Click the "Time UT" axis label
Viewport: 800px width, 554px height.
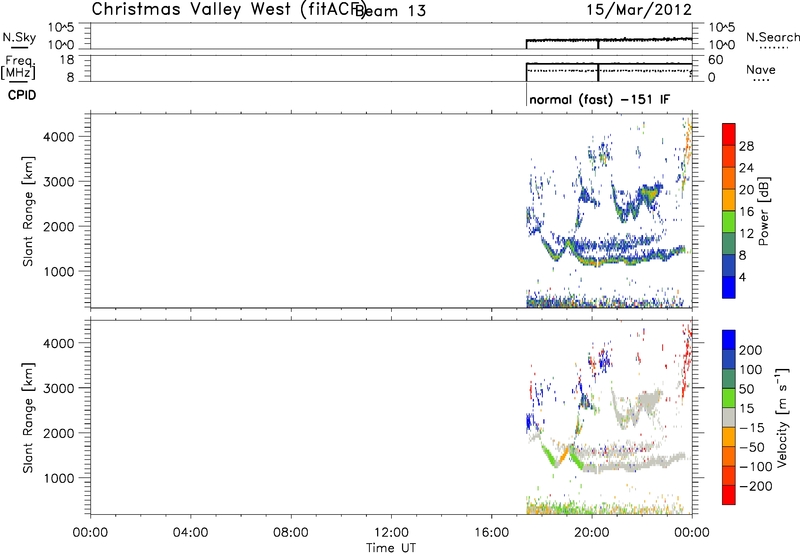[391, 548]
